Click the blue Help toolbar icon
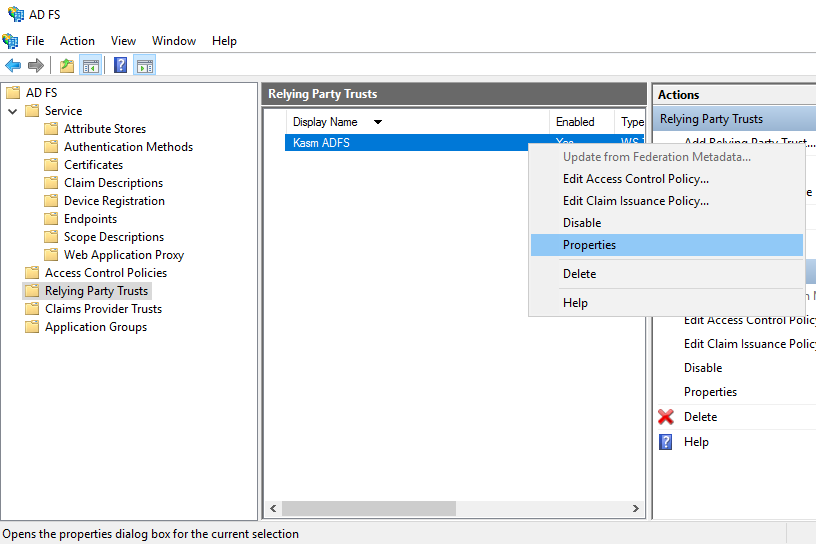 [120, 66]
